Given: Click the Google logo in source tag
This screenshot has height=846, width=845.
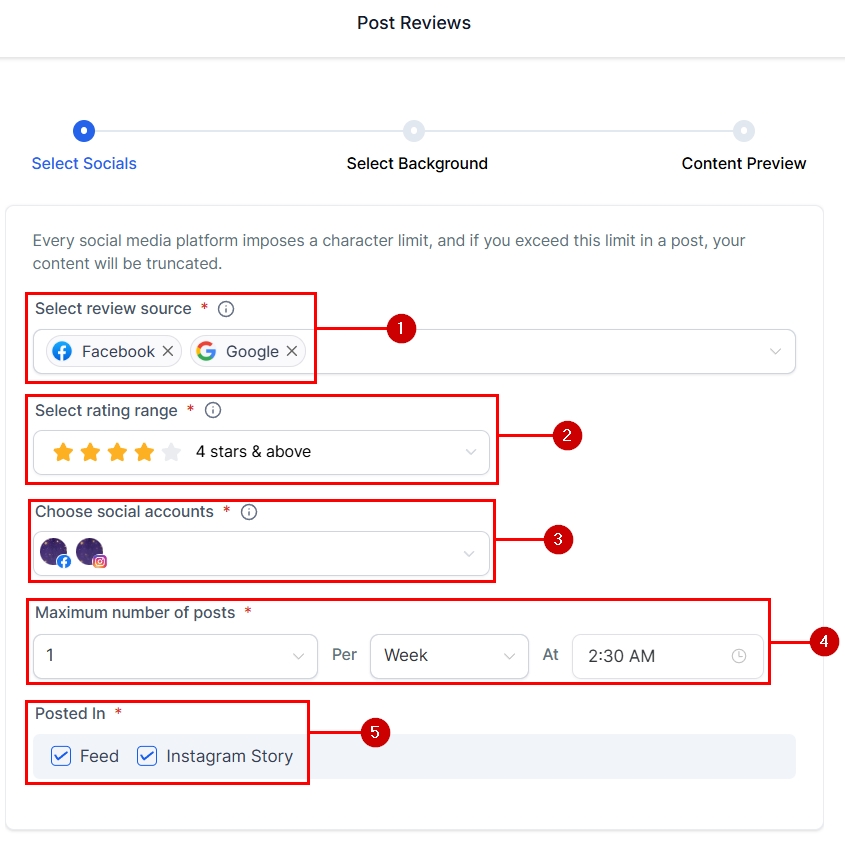Looking at the screenshot, I should (206, 351).
